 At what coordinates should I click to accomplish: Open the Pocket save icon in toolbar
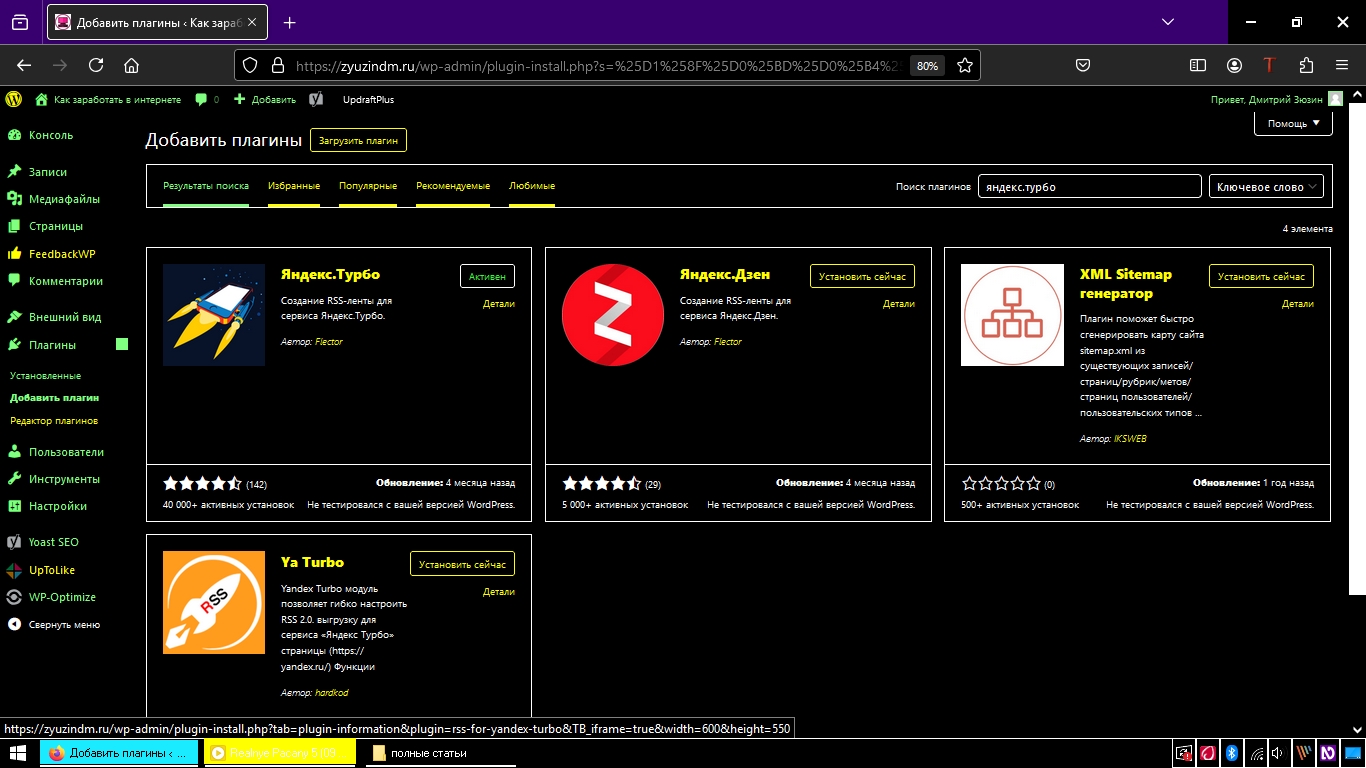1083,65
